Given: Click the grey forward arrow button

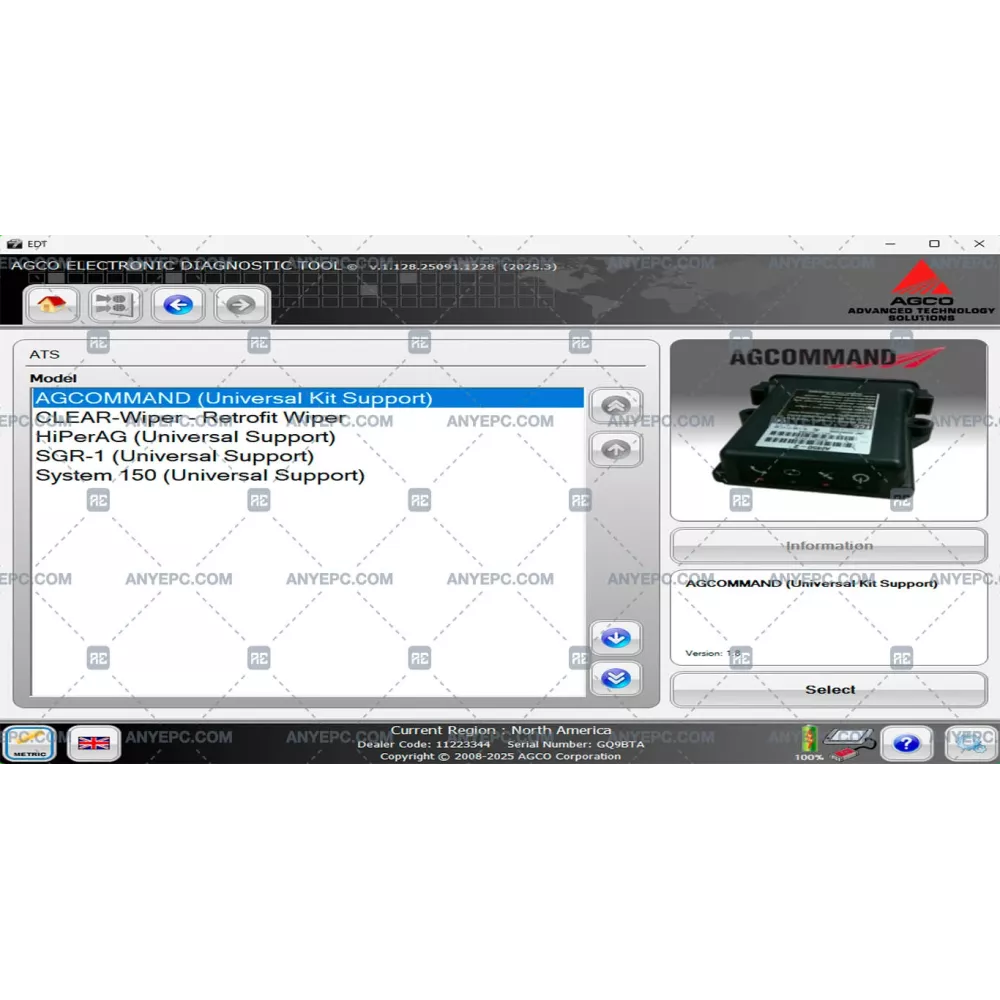Looking at the screenshot, I should (241, 304).
